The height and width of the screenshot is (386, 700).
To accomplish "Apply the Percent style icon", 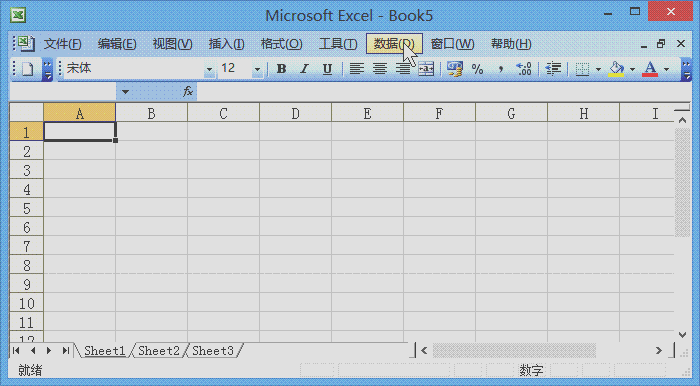I will [x=478, y=69].
